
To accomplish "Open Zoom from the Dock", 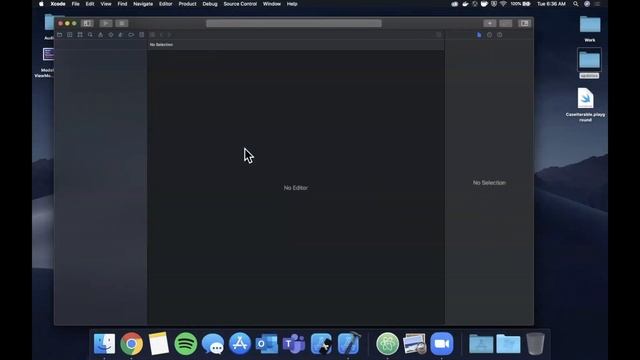I will (x=442, y=344).
